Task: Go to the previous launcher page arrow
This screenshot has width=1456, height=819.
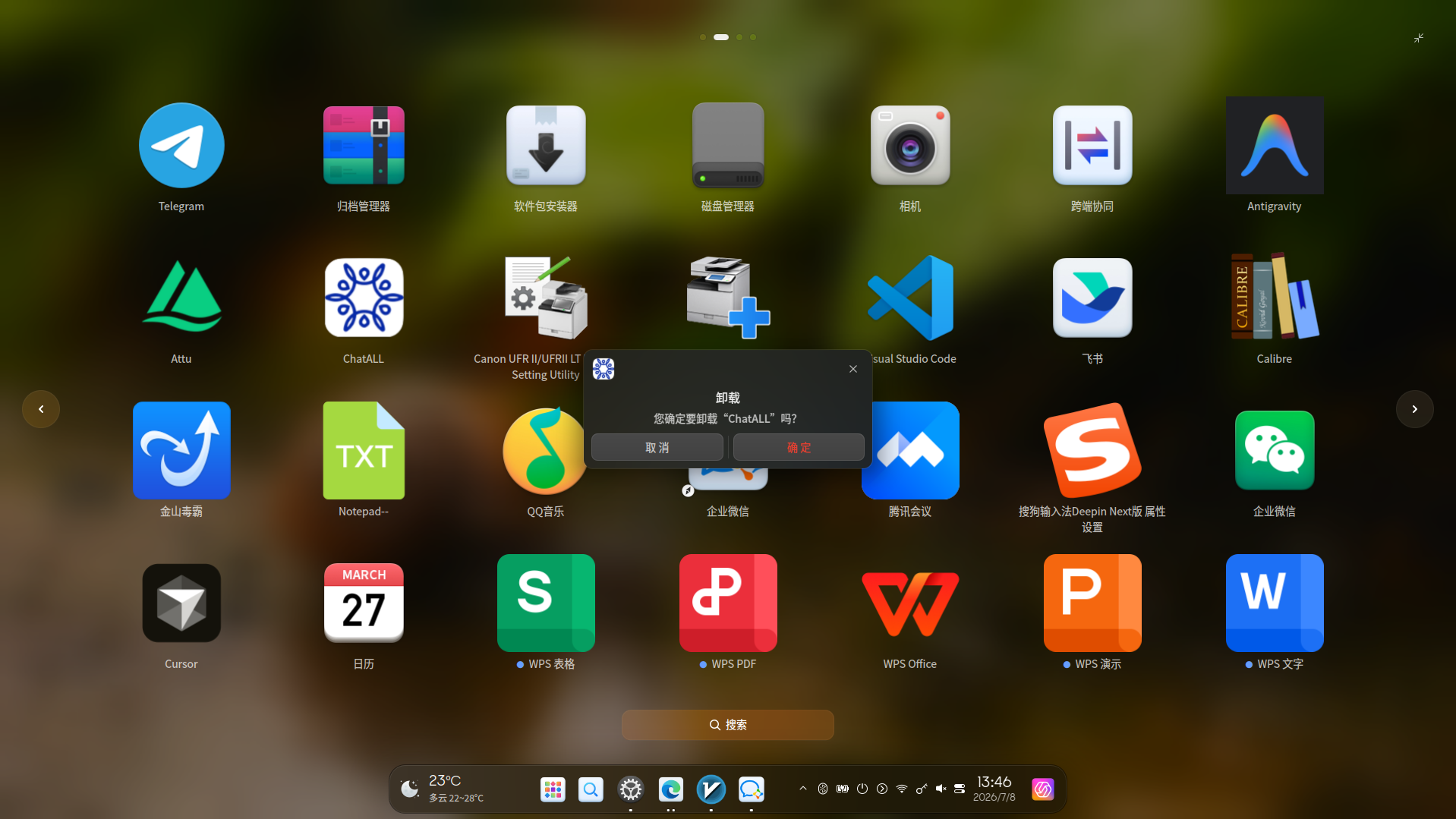Action: click(41, 409)
